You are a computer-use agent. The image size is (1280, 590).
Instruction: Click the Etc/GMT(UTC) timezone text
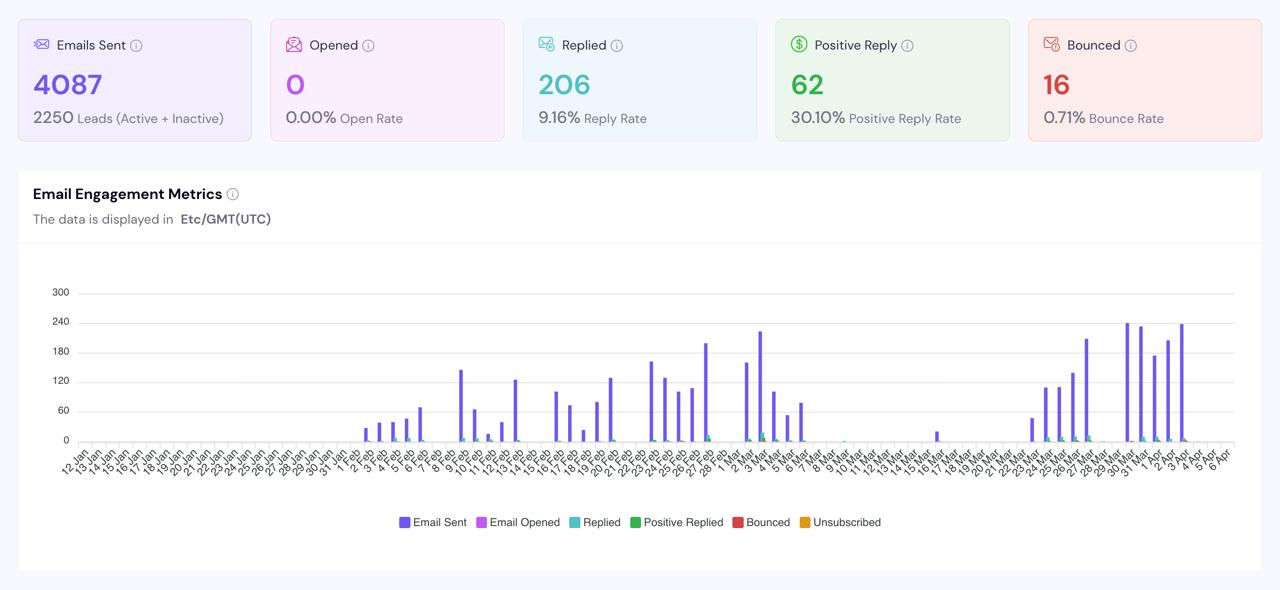(226, 219)
